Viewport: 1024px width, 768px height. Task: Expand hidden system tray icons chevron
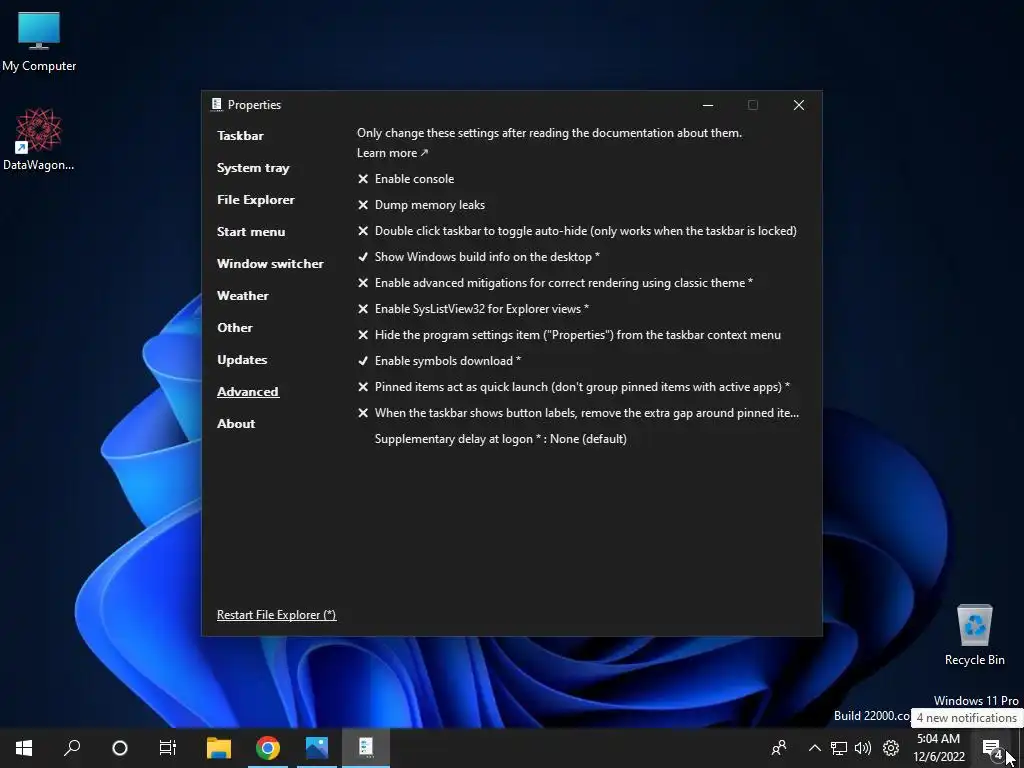[x=814, y=748]
